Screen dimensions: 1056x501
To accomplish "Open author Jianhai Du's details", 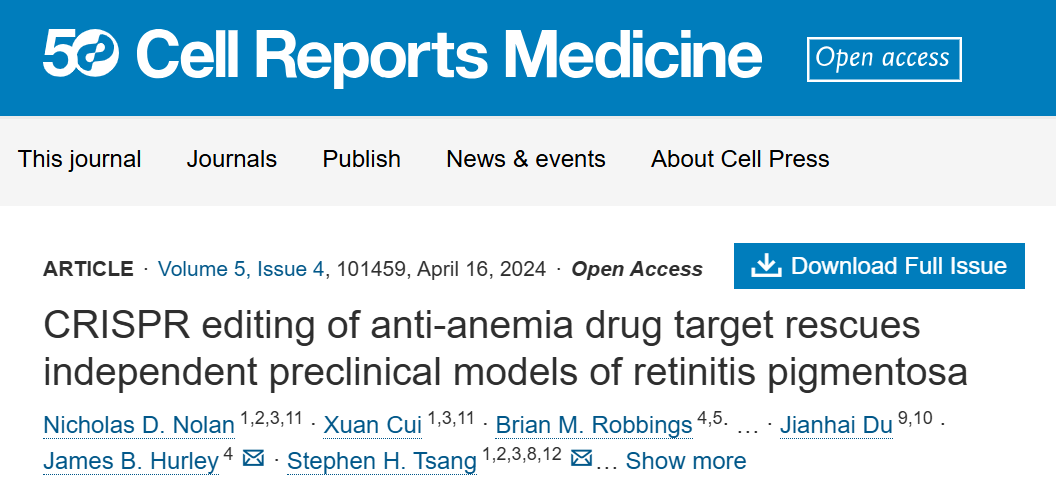I will pos(835,426).
